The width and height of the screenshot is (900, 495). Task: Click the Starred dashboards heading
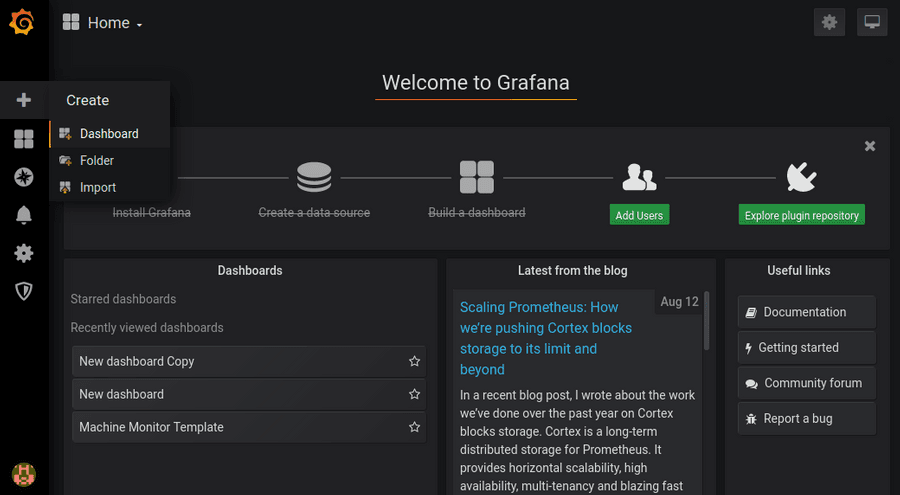click(123, 299)
